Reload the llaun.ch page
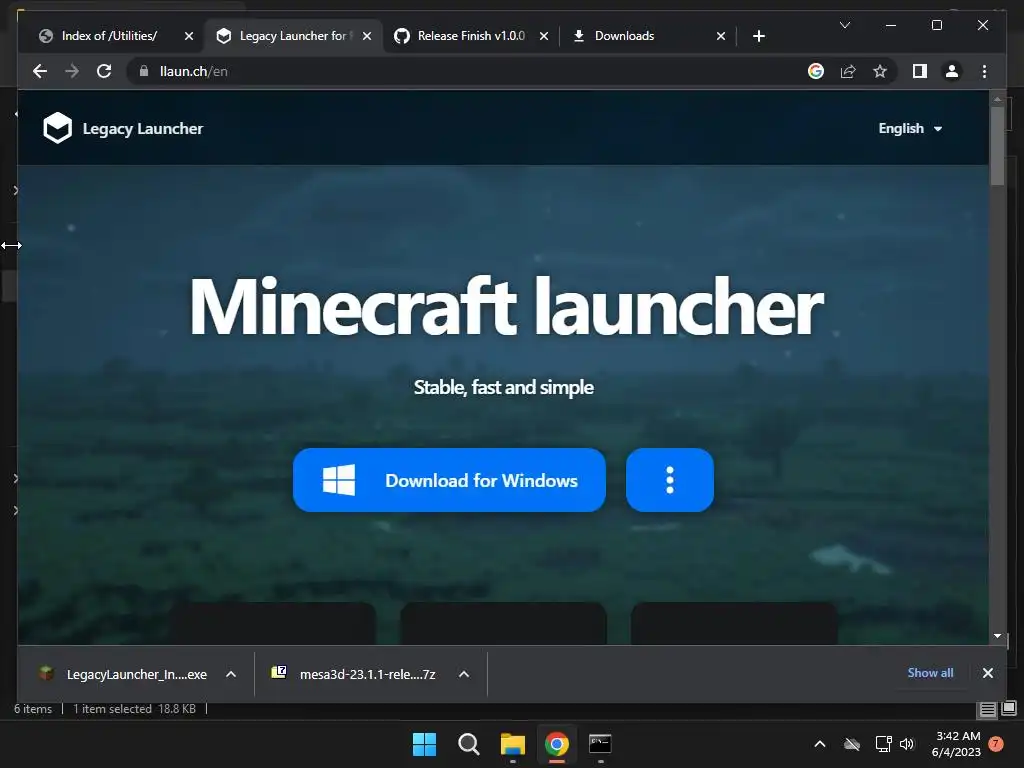The image size is (1024, 768). click(x=104, y=71)
